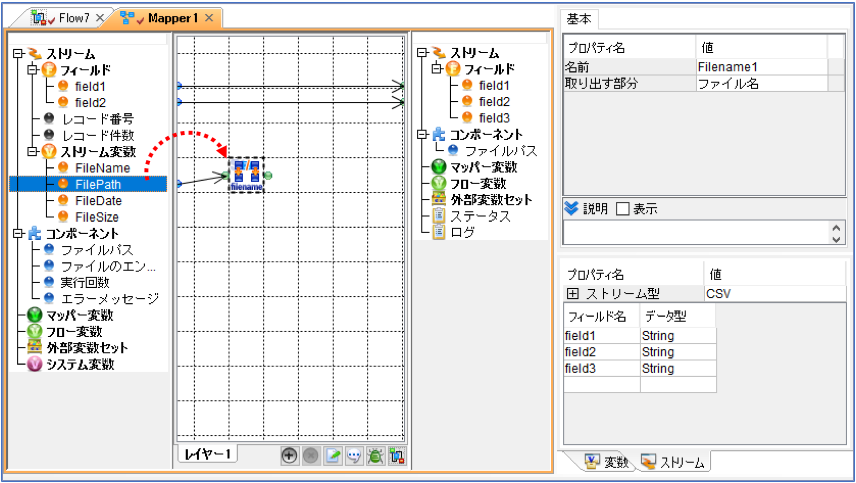The width and height of the screenshot is (856, 483).
Task: Collapse the input ストリーム root node
Action: click(18, 53)
